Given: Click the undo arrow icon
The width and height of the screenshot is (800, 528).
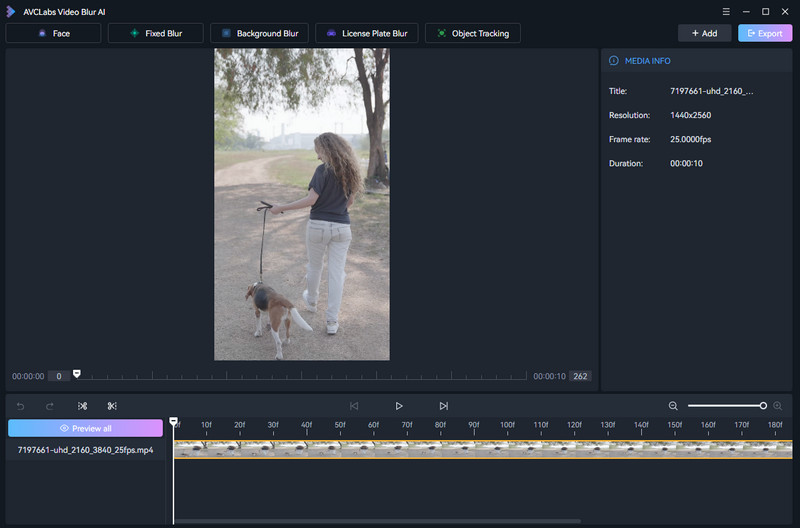Looking at the screenshot, I should pyautogui.click(x=20, y=406).
